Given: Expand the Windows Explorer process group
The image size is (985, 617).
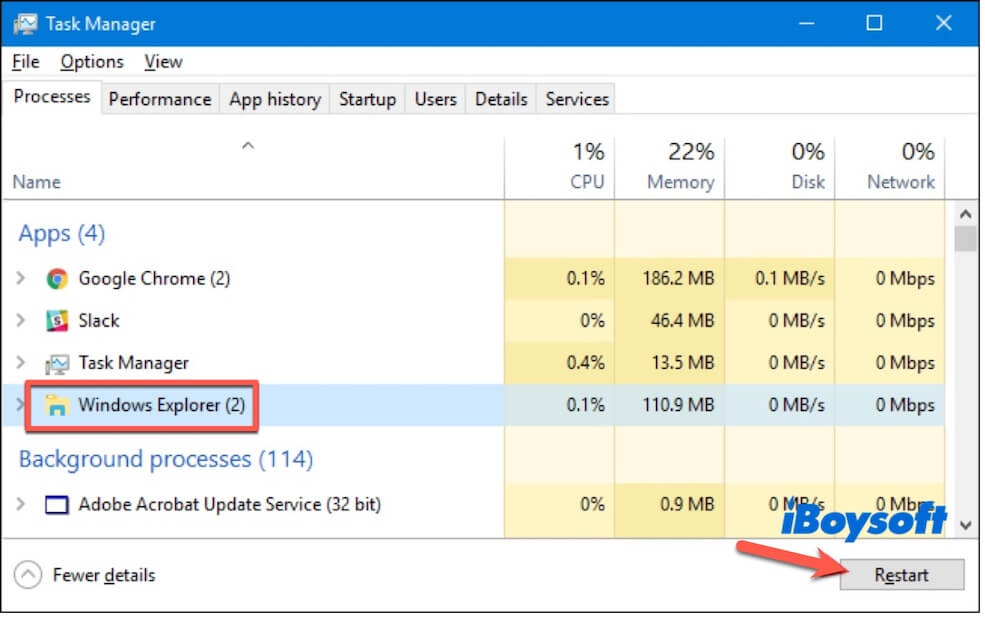Looking at the screenshot, I should point(21,405).
